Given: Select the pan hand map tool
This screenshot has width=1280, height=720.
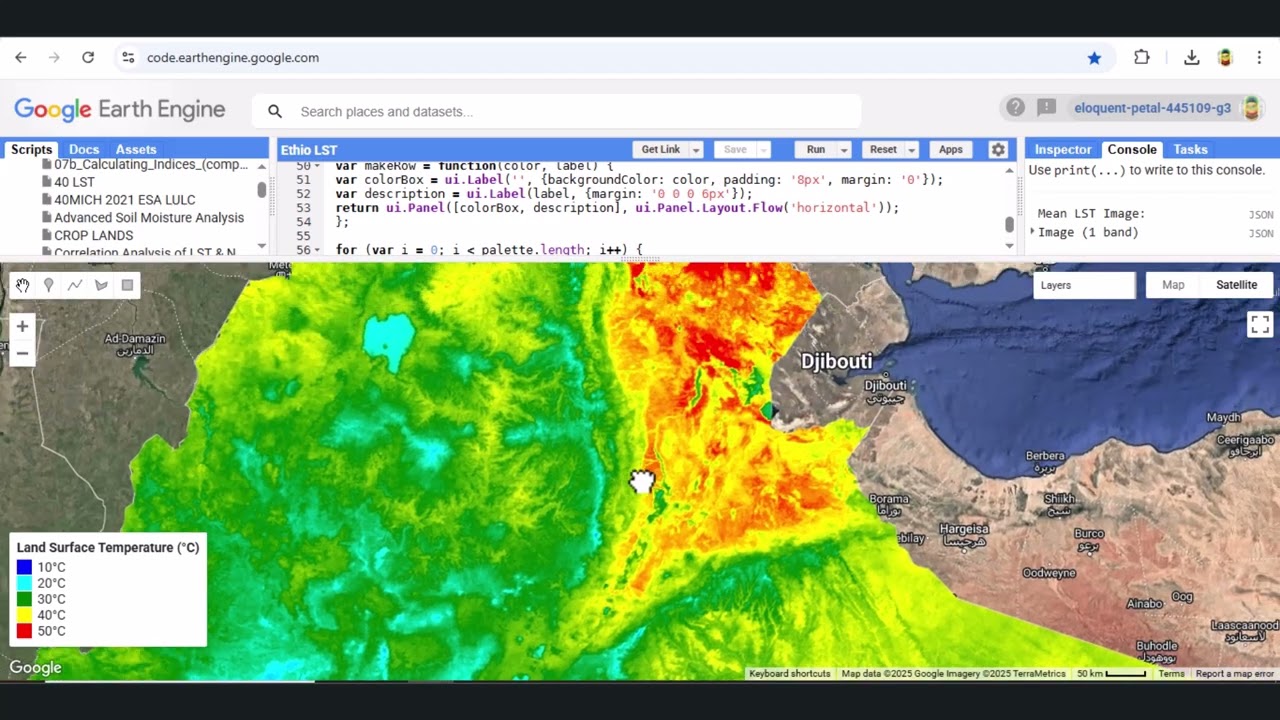Looking at the screenshot, I should (23, 286).
